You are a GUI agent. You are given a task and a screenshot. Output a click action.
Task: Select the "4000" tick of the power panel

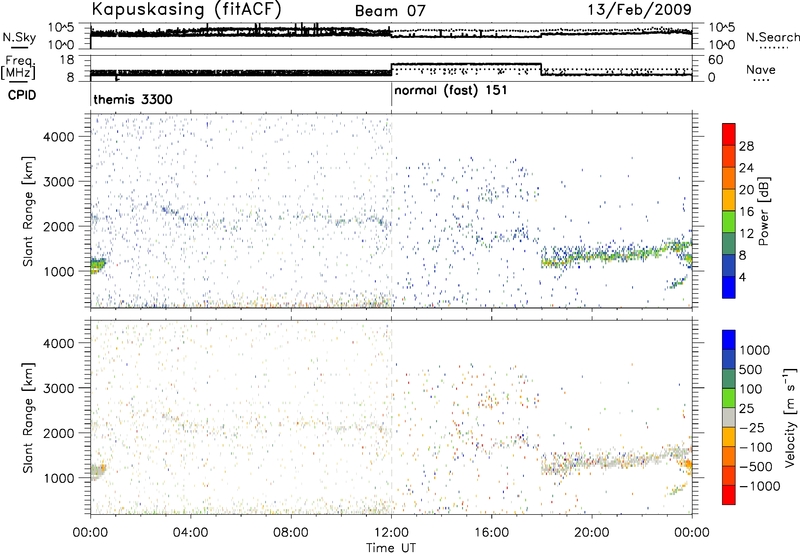pyautogui.click(x=58, y=137)
